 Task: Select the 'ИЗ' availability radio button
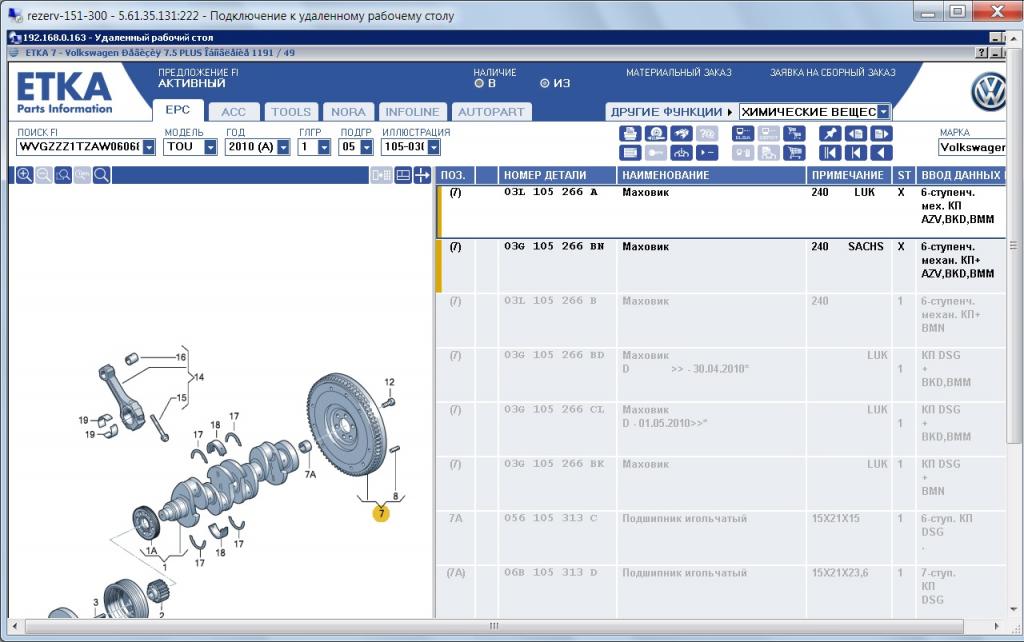[x=545, y=84]
